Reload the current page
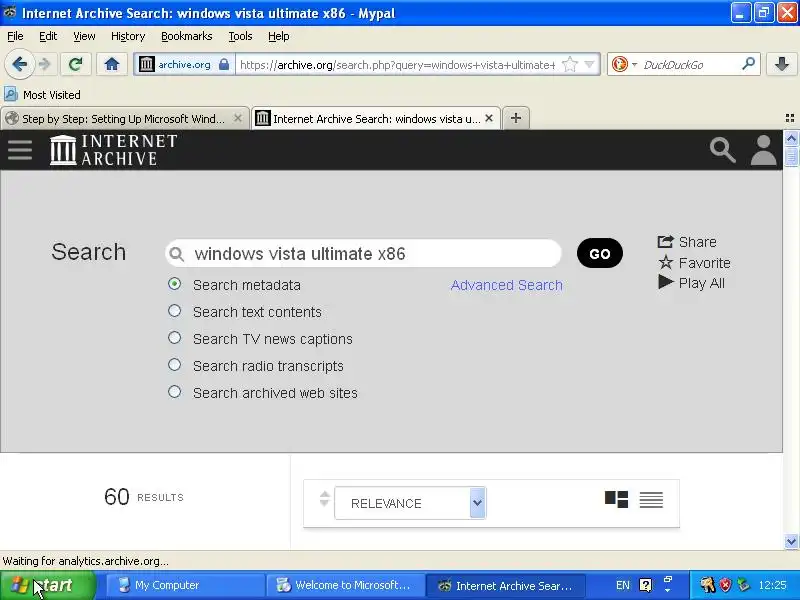The image size is (800, 600). pyautogui.click(x=76, y=64)
